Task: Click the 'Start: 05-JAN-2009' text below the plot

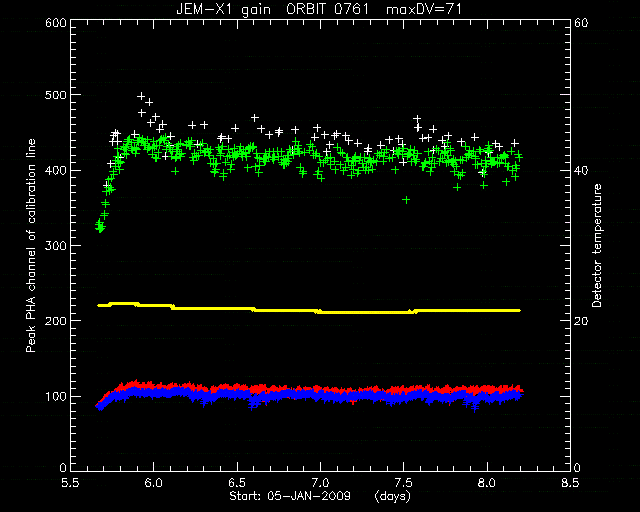Action: (x=290, y=496)
